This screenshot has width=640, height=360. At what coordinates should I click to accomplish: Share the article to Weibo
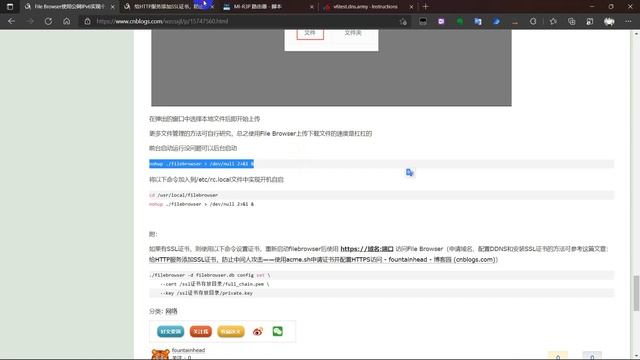tap(258, 331)
